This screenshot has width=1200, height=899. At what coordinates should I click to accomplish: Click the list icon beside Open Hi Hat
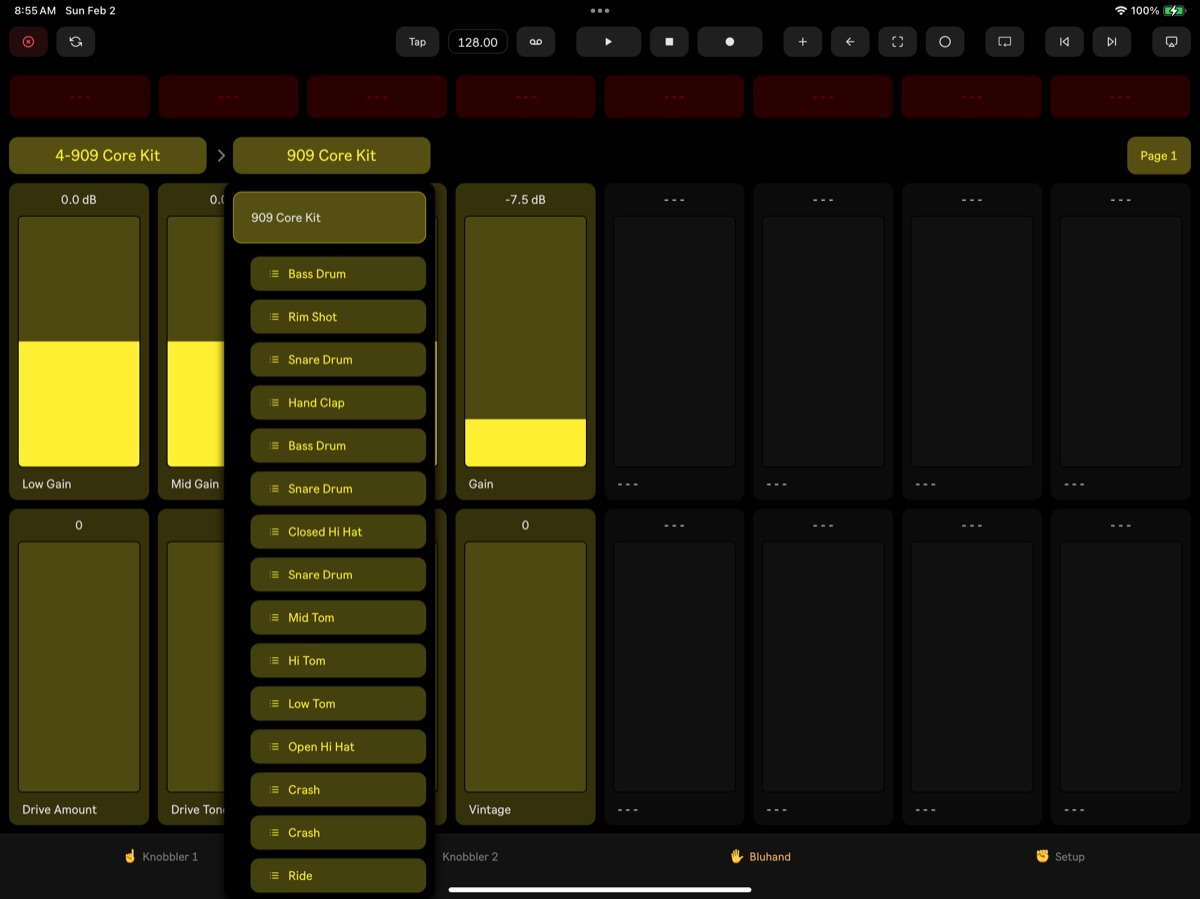[274, 747]
